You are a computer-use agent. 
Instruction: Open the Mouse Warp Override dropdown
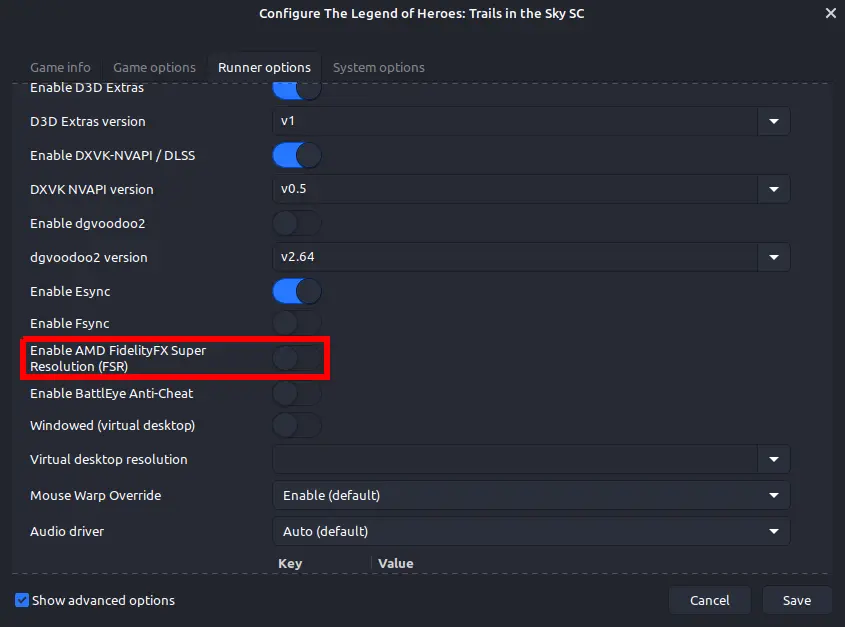(531, 495)
